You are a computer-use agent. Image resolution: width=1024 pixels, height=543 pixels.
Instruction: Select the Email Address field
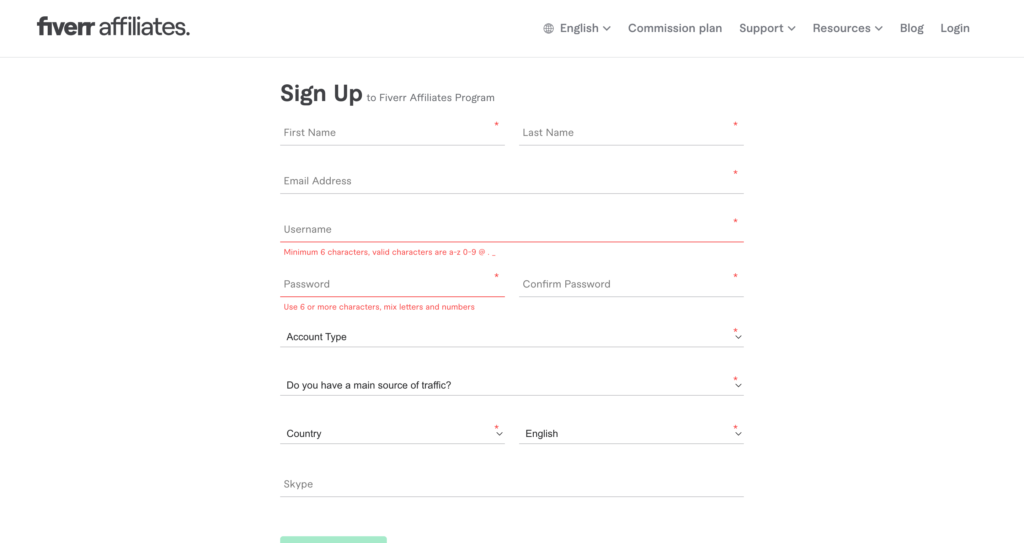(x=512, y=181)
